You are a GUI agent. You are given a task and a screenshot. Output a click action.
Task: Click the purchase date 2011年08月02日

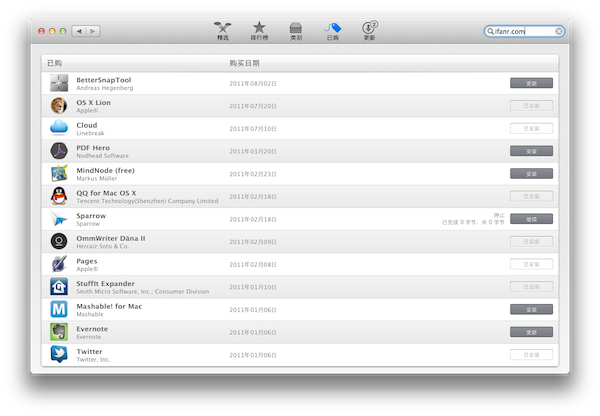[x=253, y=83]
